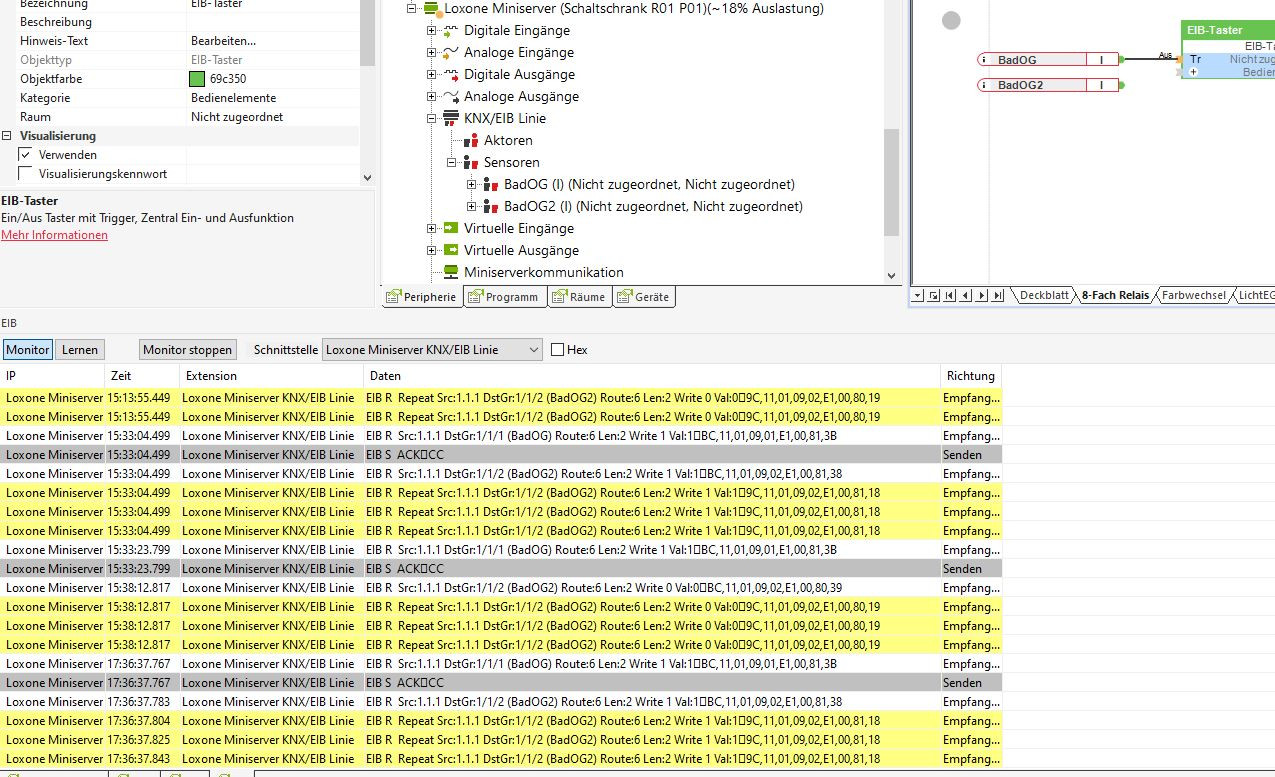Switch to the Programm tab
The height and width of the screenshot is (777, 1275).
(504, 297)
